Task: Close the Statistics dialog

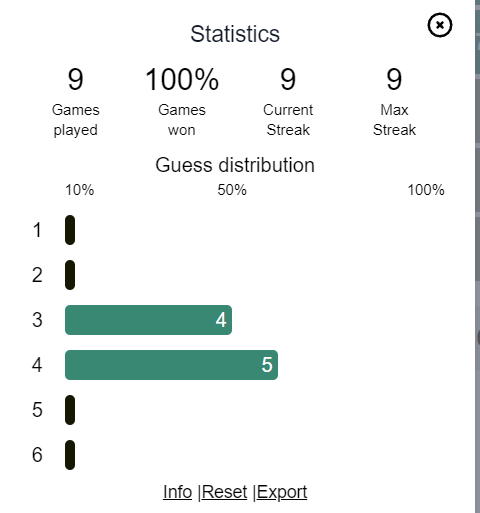Action: pos(440,25)
